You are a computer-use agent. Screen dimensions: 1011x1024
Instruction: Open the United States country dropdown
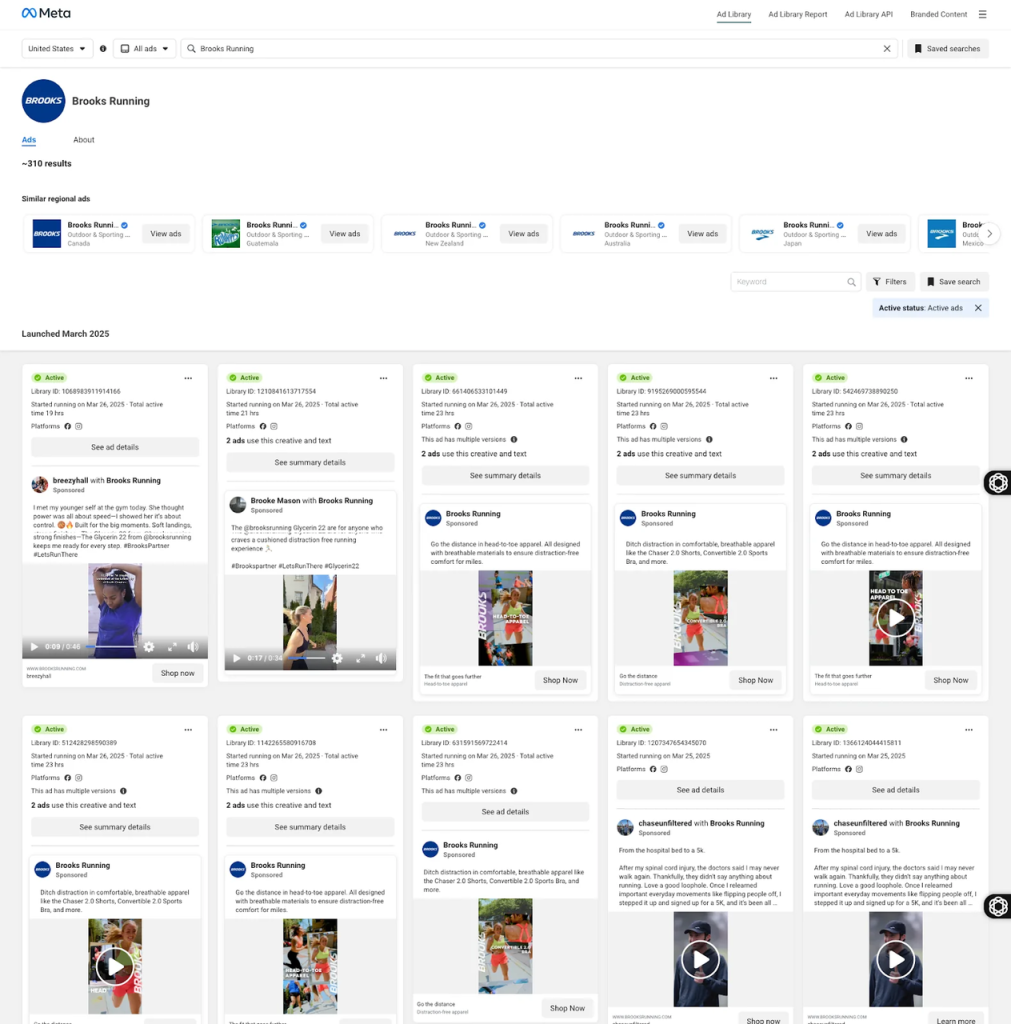(57, 48)
